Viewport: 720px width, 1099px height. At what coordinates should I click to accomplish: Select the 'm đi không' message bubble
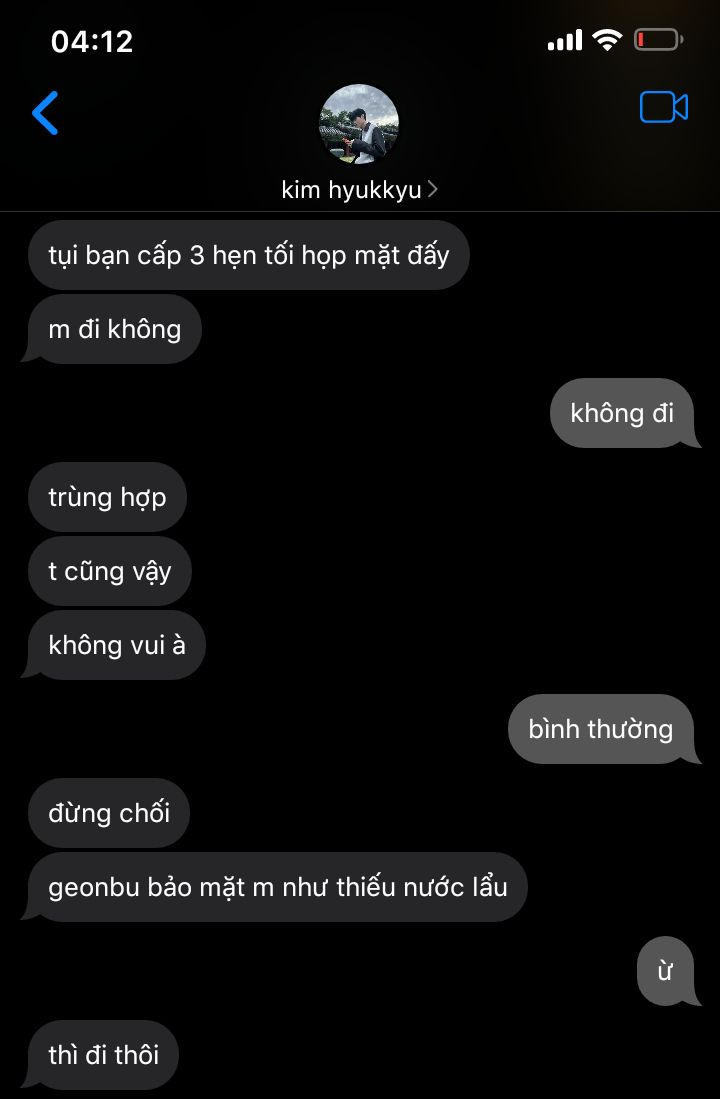(x=112, y=329)
